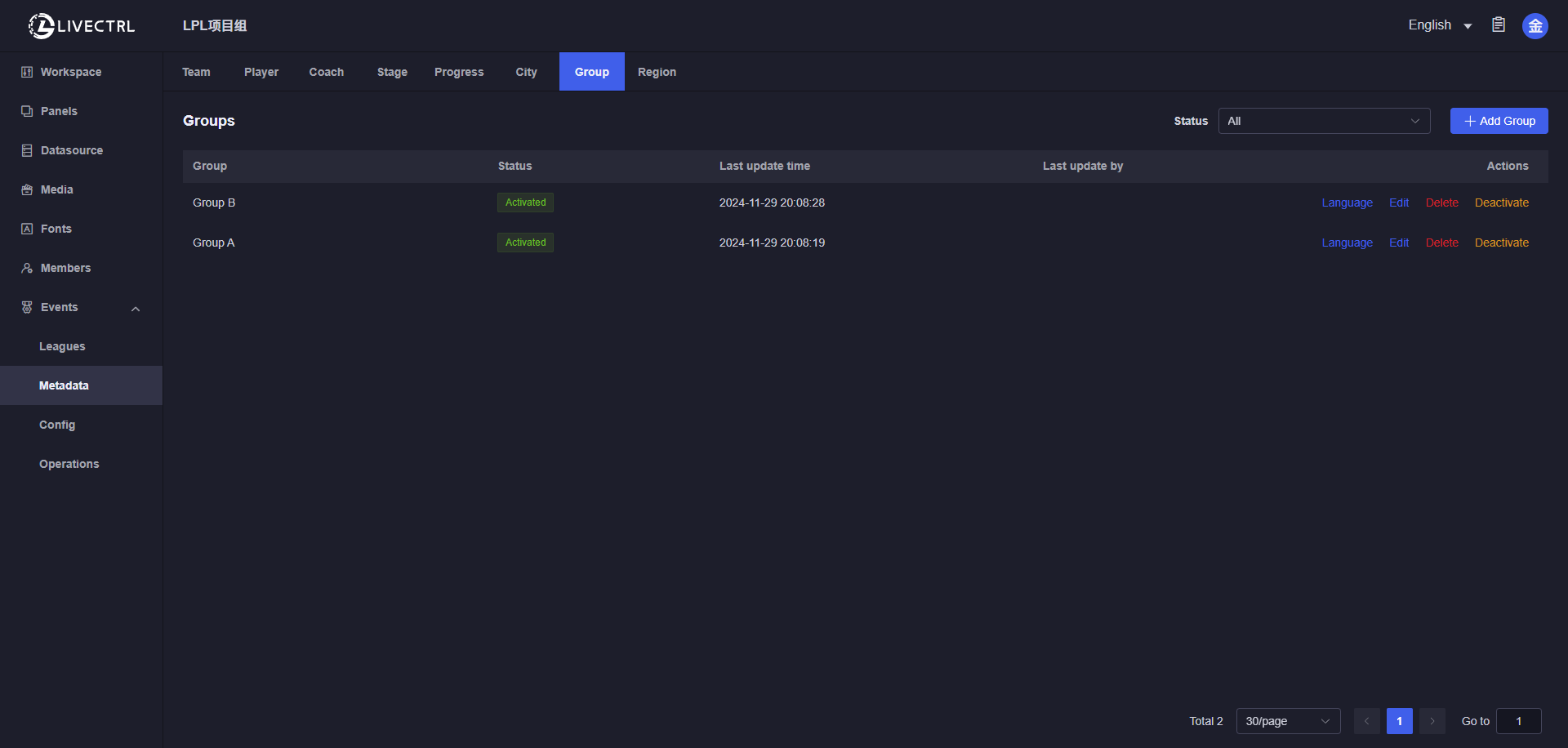The height and width of the screenshot is (748, 1568).
Task: Click the Panels sidebar icon
Action: point(27,111)
